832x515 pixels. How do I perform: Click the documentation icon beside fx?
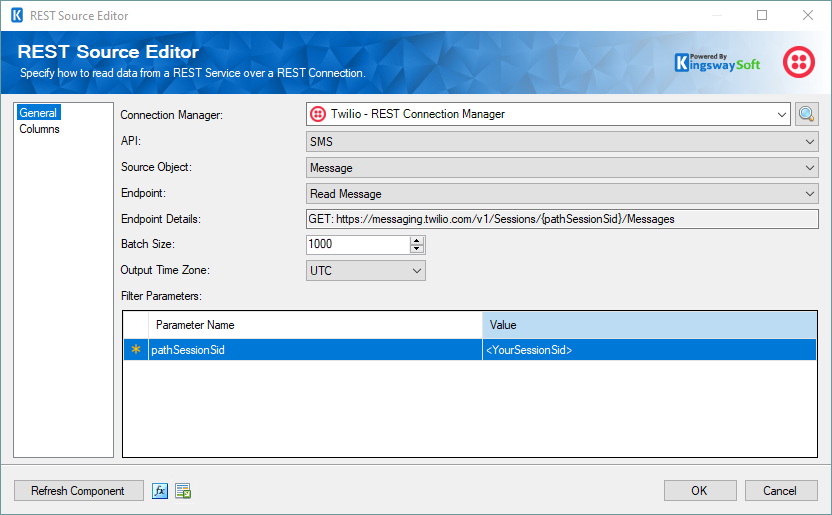[183, 491]
